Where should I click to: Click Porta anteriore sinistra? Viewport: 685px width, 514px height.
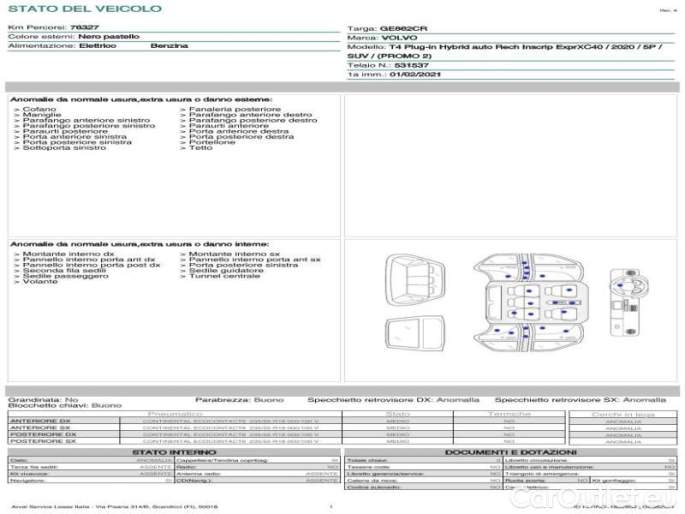coord(75,137)
